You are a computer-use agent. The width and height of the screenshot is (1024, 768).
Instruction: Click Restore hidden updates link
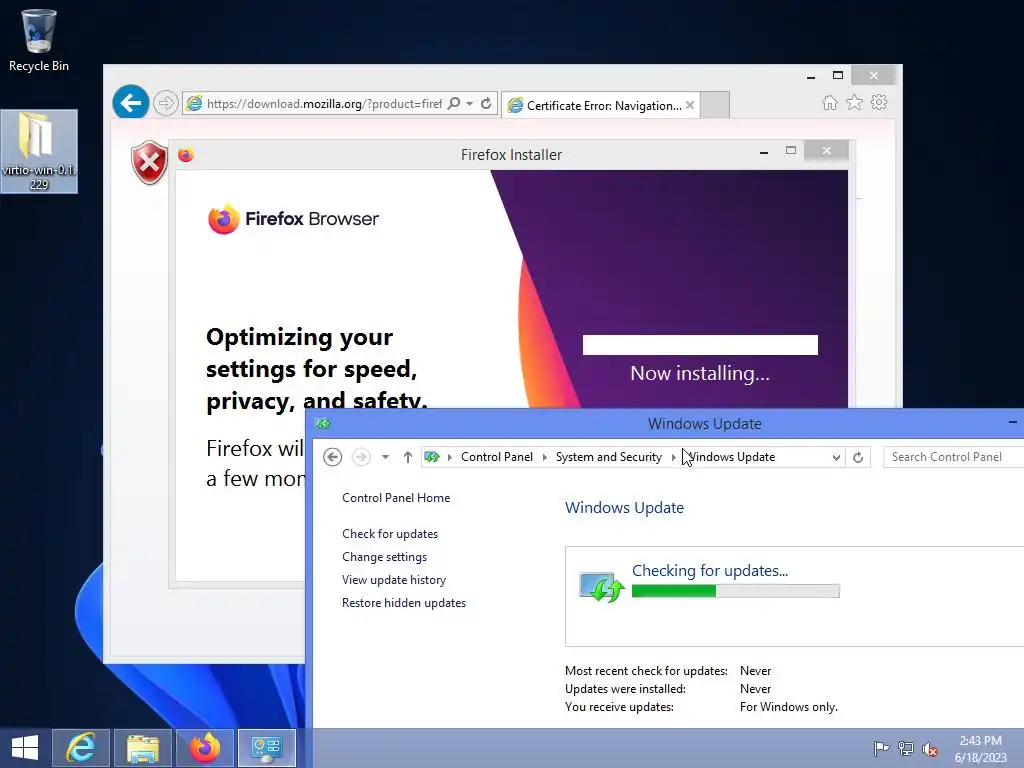coord(404,603)
